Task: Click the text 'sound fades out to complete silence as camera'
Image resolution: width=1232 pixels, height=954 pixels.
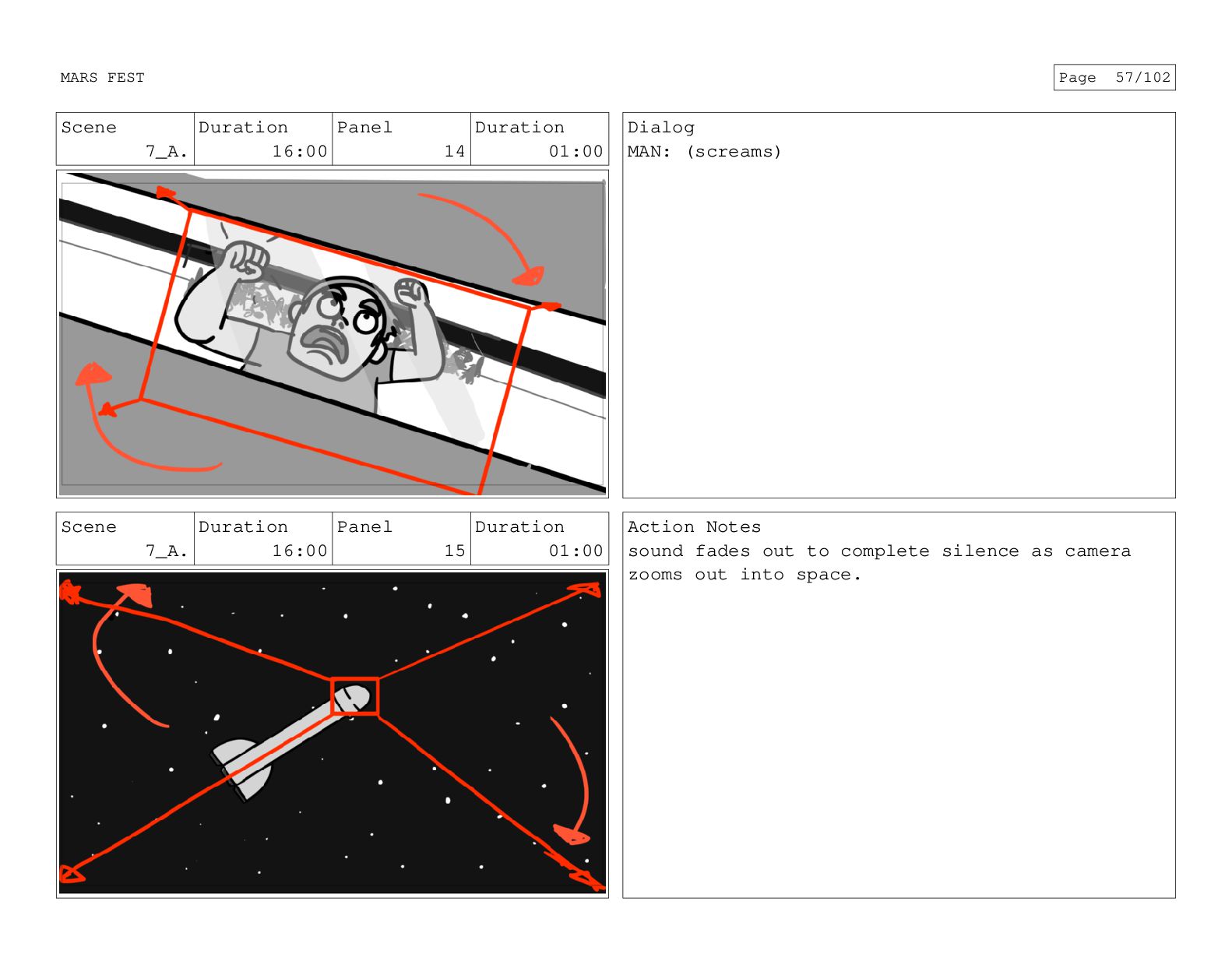Action: (x=879, y=551)
